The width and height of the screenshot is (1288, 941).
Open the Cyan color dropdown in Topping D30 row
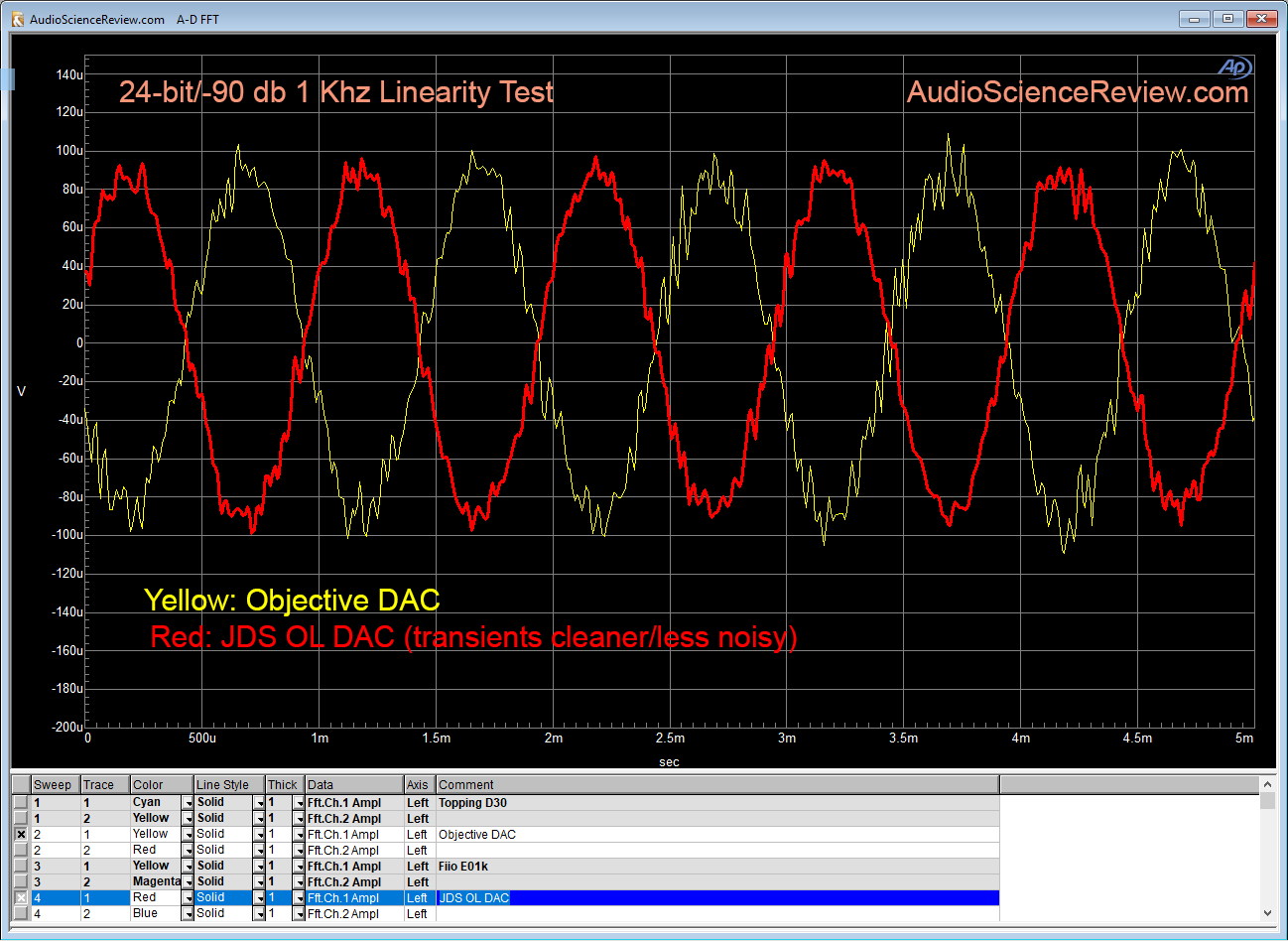(x=188, y=803)
